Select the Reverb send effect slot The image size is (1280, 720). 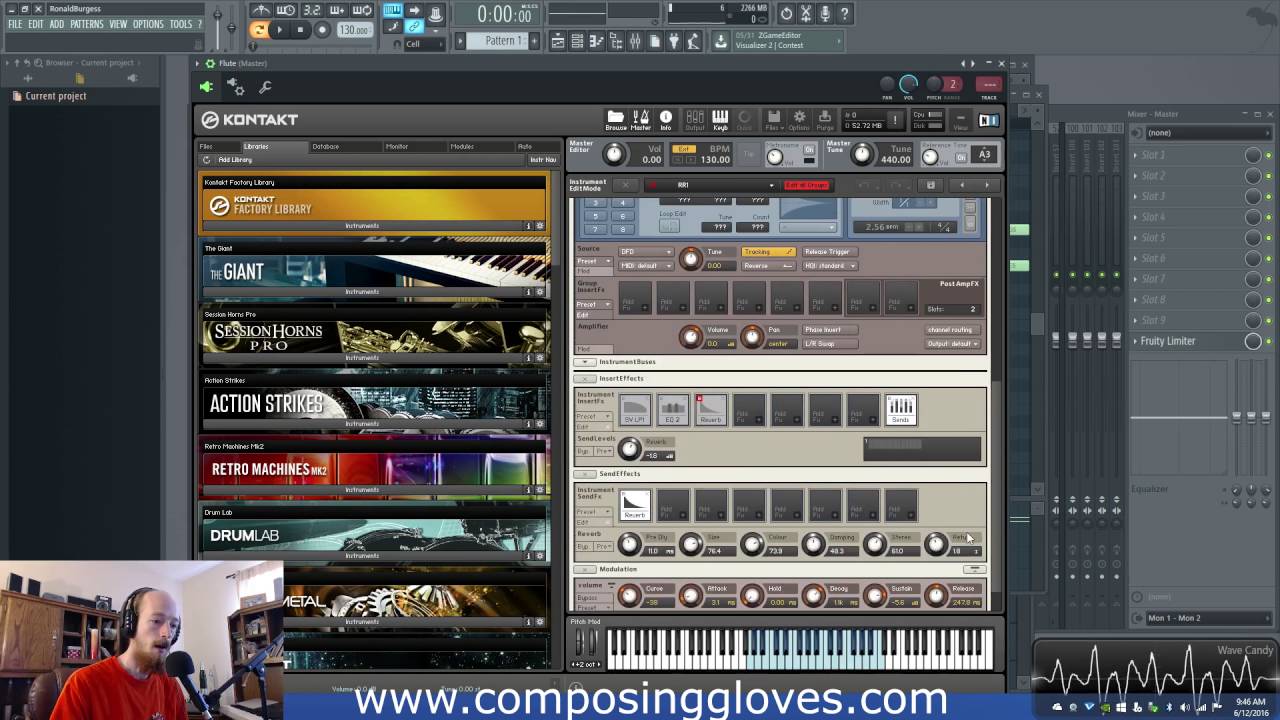pyautogui.click(x=635, y=504)
